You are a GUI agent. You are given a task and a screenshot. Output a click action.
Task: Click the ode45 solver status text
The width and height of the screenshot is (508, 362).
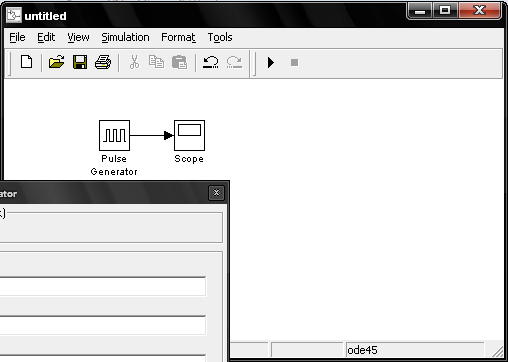coord(362,350)
